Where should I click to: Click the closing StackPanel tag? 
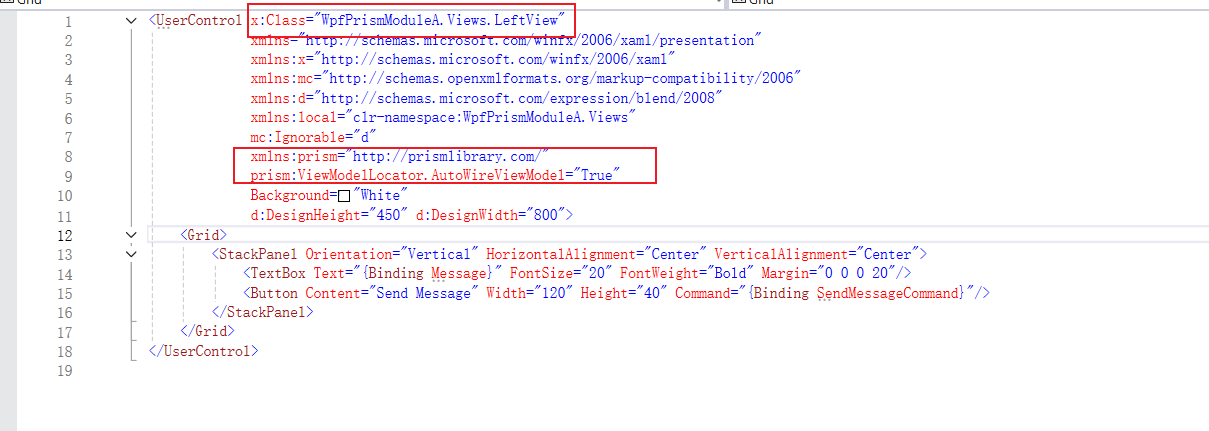[263, 312]
